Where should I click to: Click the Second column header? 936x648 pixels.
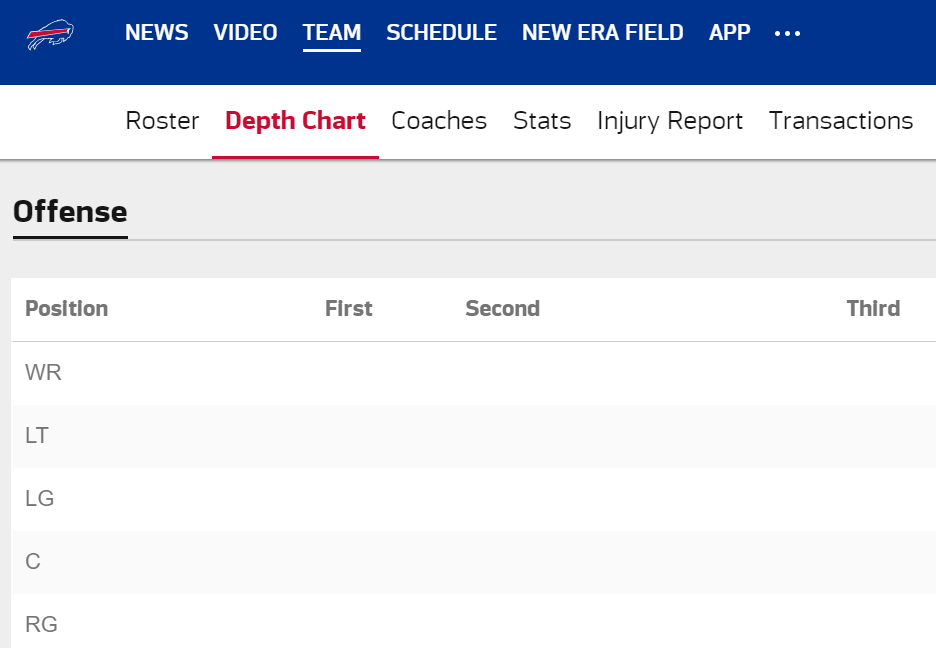502,308
